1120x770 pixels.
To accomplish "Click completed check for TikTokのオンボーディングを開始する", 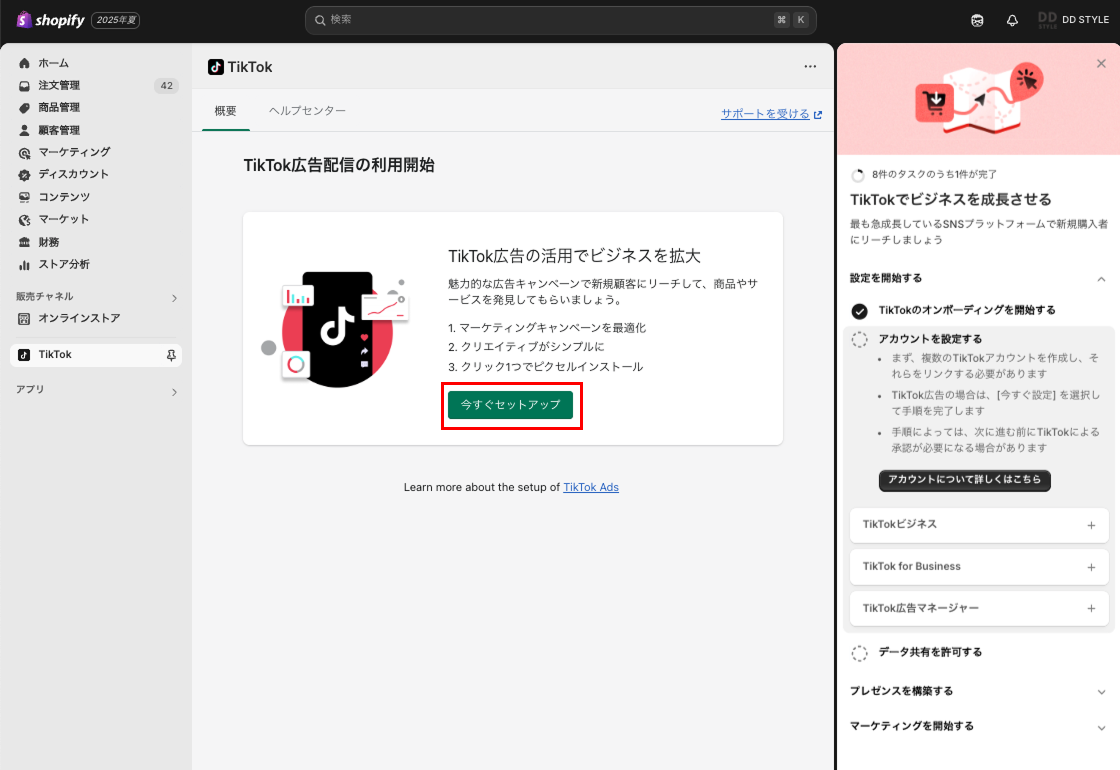I will 859,311.
